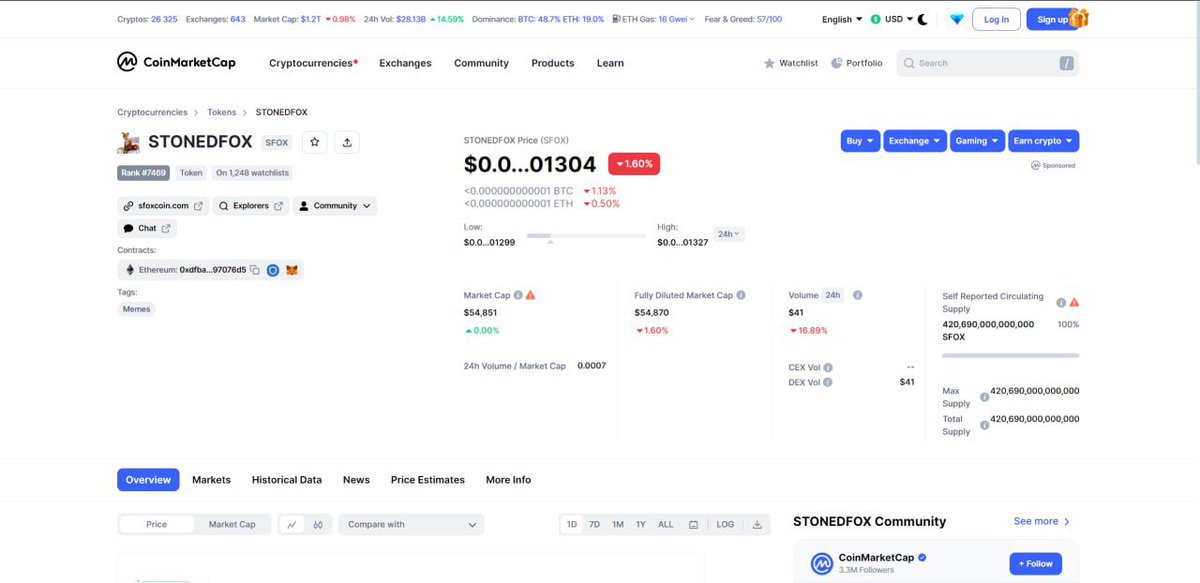Switch chart to candlestick view icon
Viewport: 1200px width, 583px height.
point(318,524)
